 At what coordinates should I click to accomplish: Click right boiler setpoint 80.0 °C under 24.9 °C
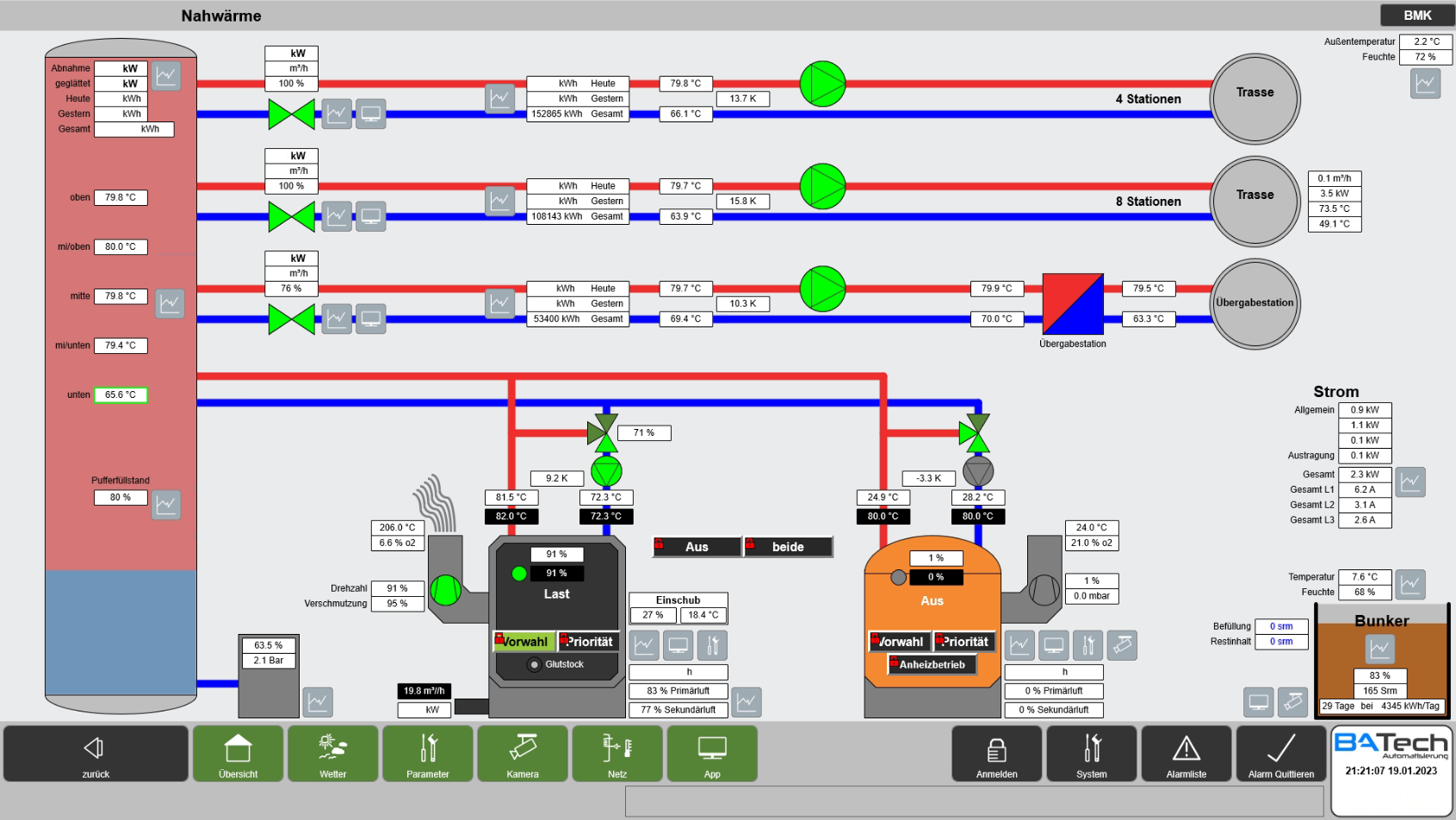(x=883, y=516)
